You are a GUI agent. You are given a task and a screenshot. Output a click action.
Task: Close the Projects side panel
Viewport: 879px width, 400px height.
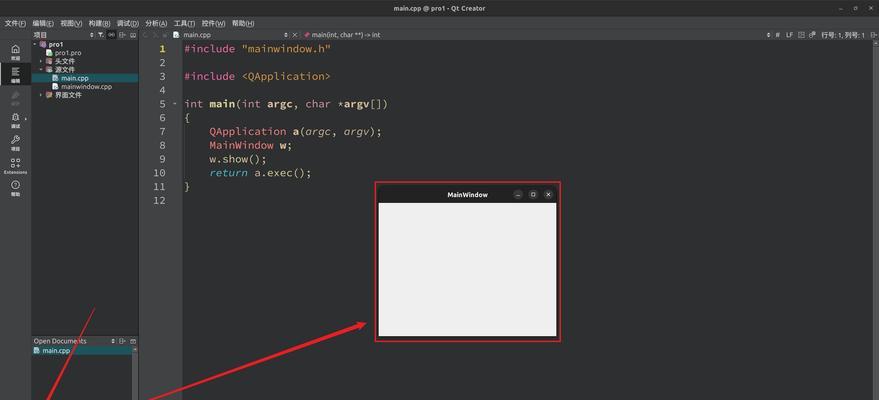point(133,35)
